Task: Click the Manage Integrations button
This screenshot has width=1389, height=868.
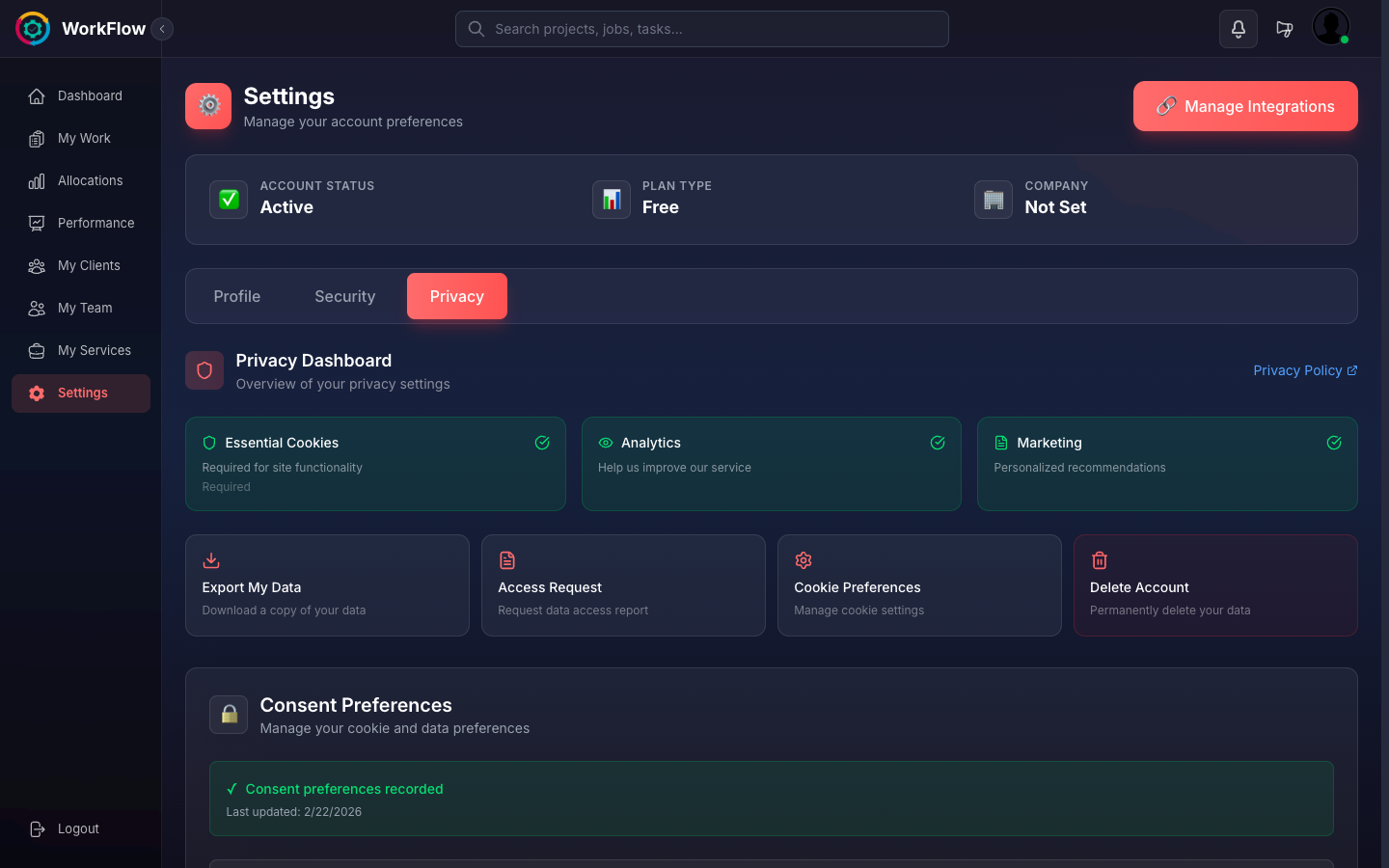Action: [x=1245, y=106]
